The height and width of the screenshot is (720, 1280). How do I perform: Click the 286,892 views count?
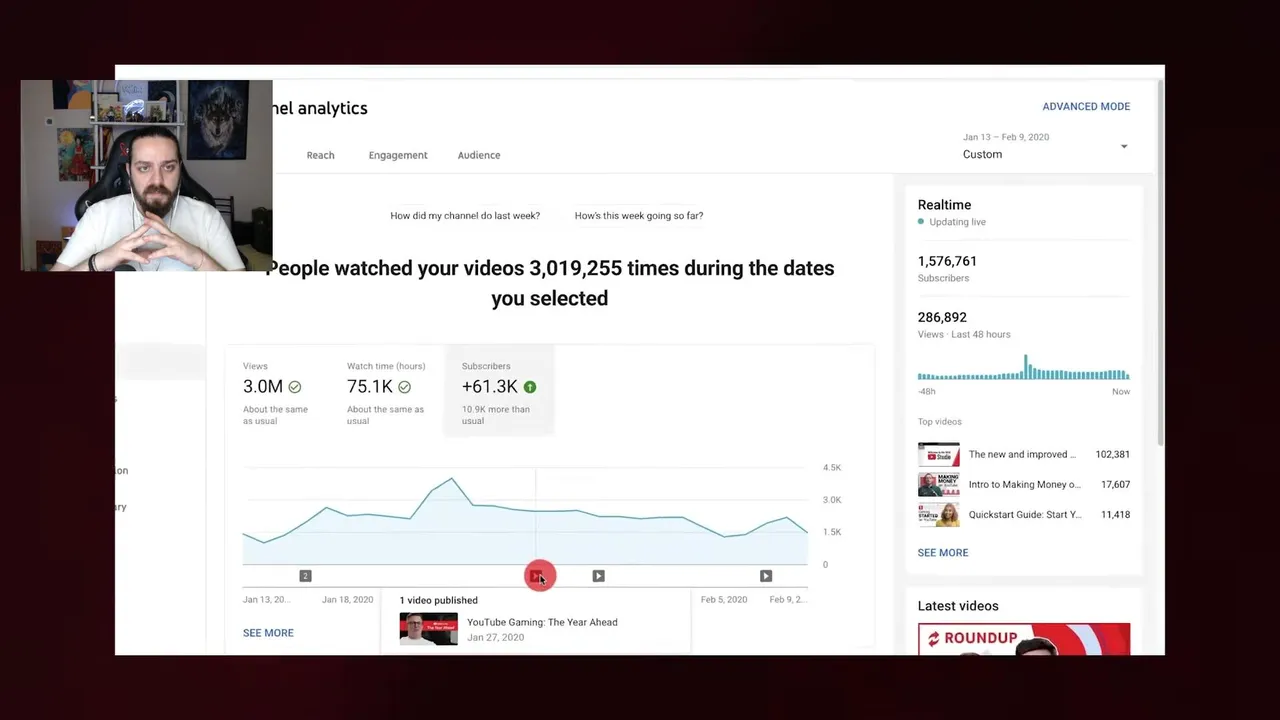pyautogui.click(x=942, y=317)
